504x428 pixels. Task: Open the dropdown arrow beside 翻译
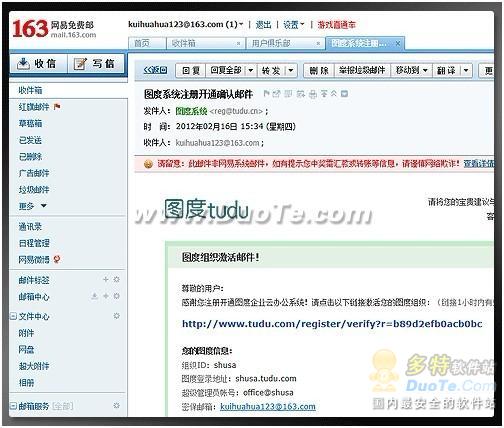[x=466, y=71]
